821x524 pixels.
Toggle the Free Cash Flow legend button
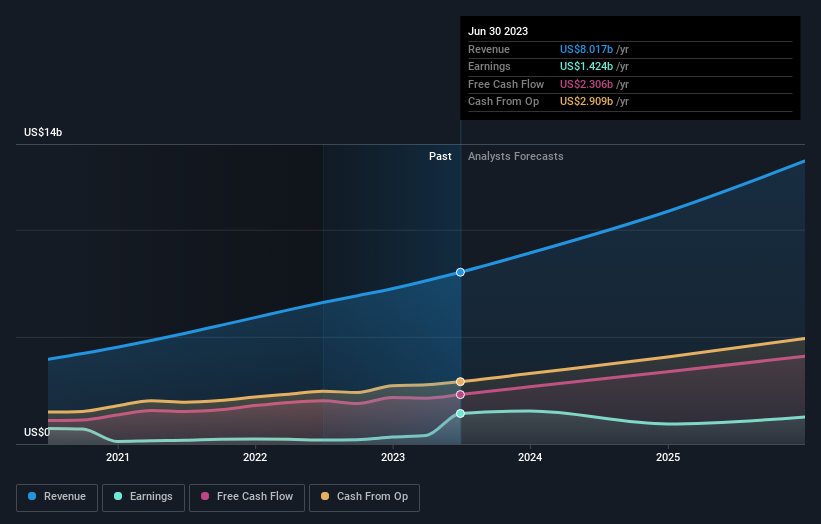pyautogui.click(x=247, y=497)
